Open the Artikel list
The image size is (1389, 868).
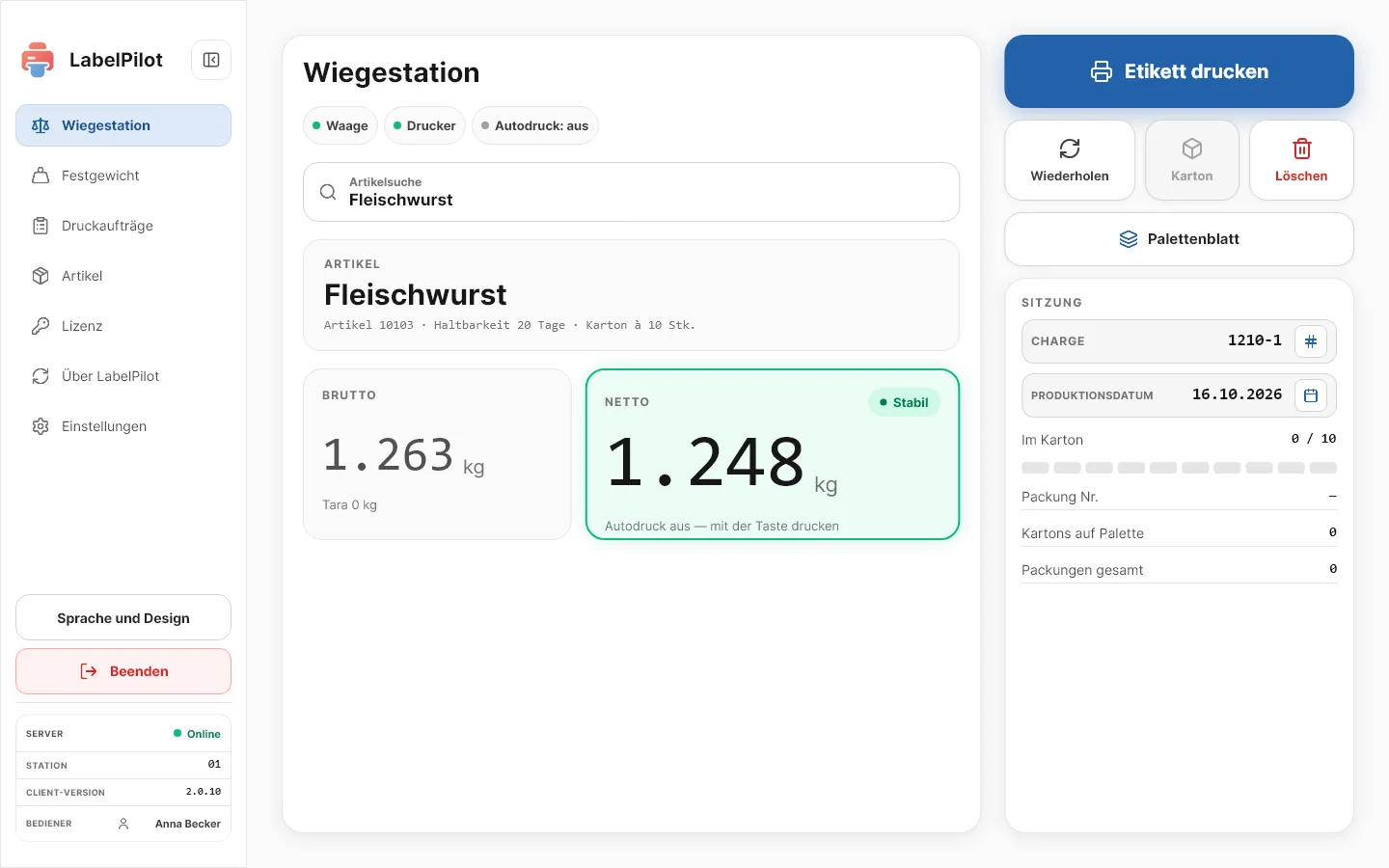(123, 276)
